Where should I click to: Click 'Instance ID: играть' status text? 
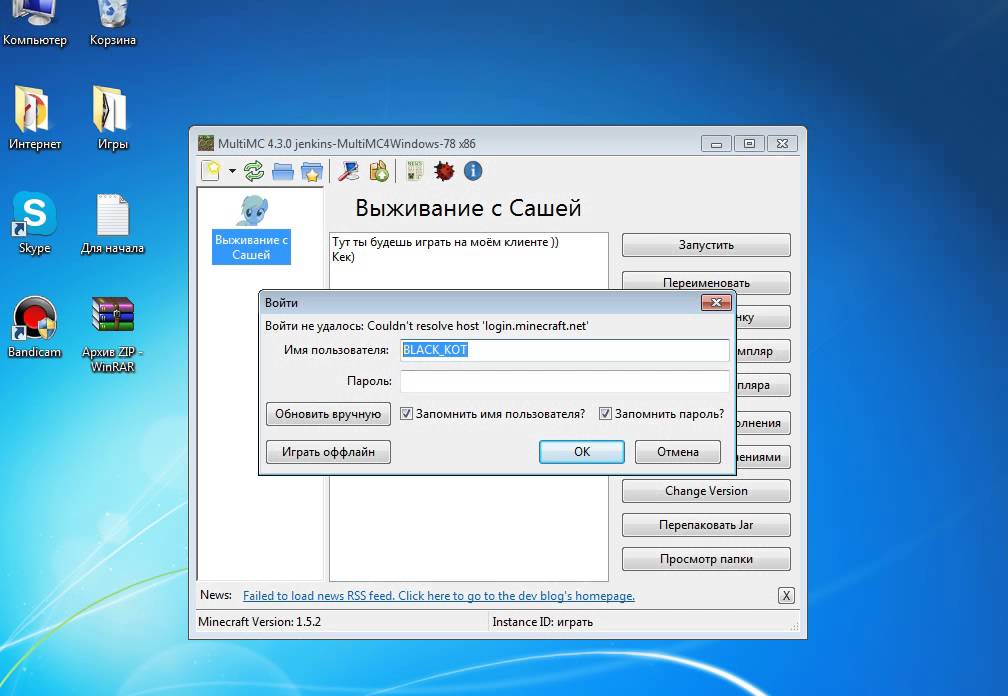543,621
